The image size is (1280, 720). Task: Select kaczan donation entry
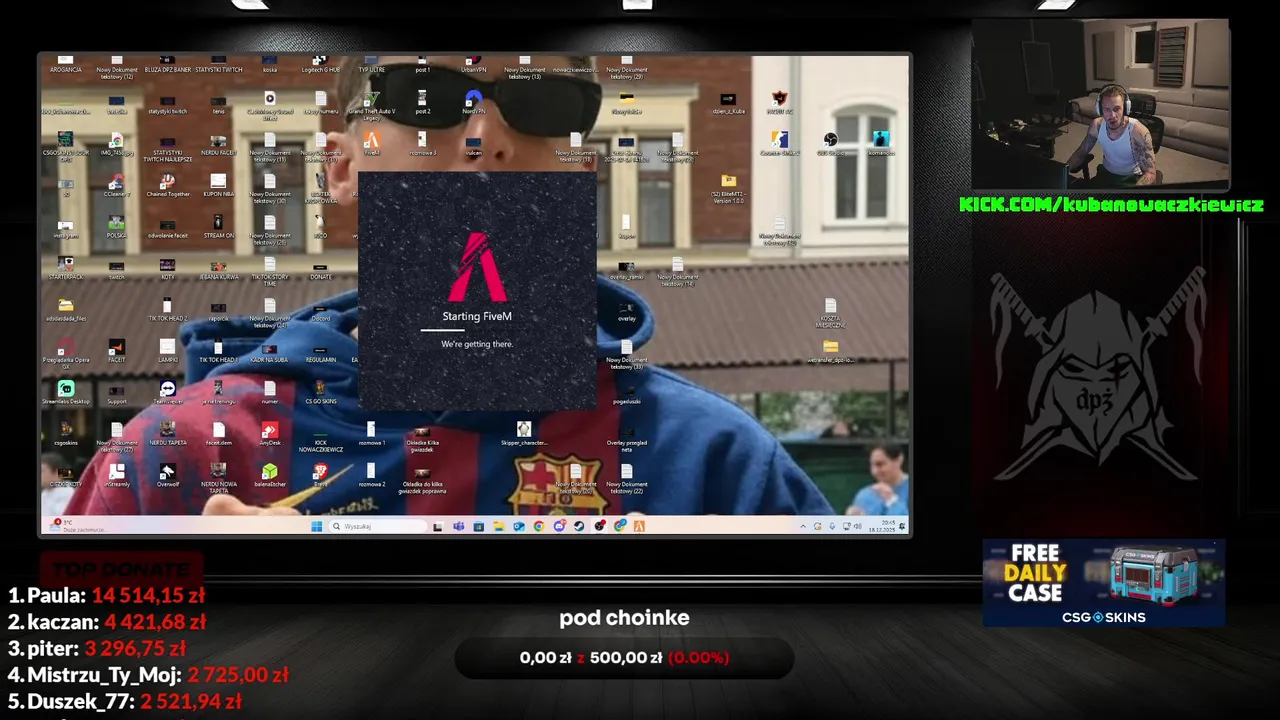106,622
